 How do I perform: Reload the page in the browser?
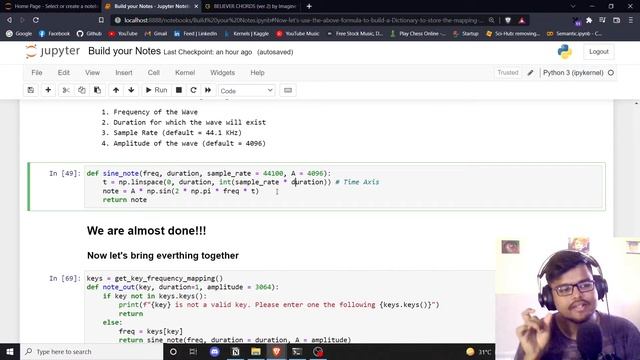(36, 20)
